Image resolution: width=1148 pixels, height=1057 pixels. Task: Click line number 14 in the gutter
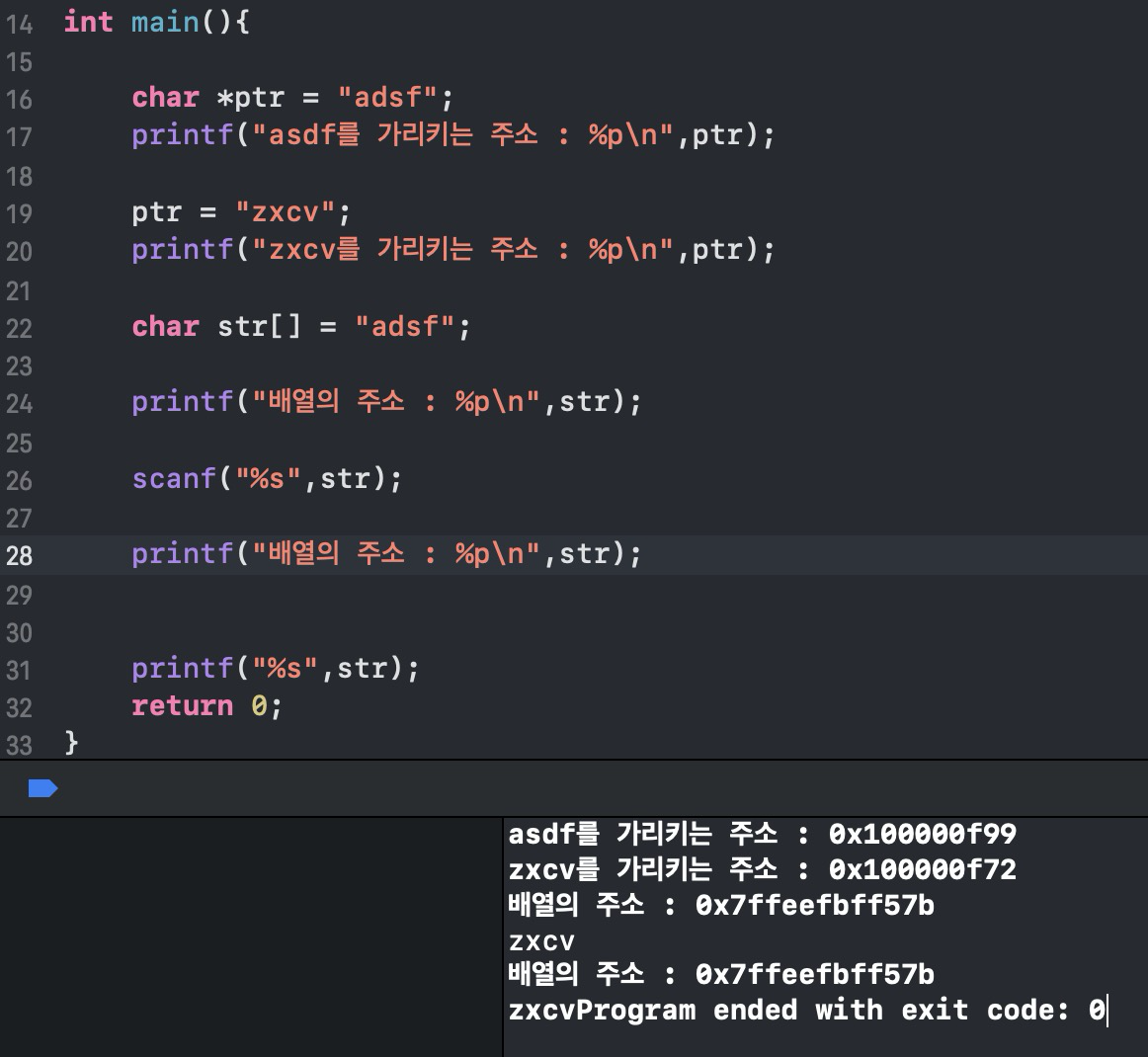tap(19, 25)
